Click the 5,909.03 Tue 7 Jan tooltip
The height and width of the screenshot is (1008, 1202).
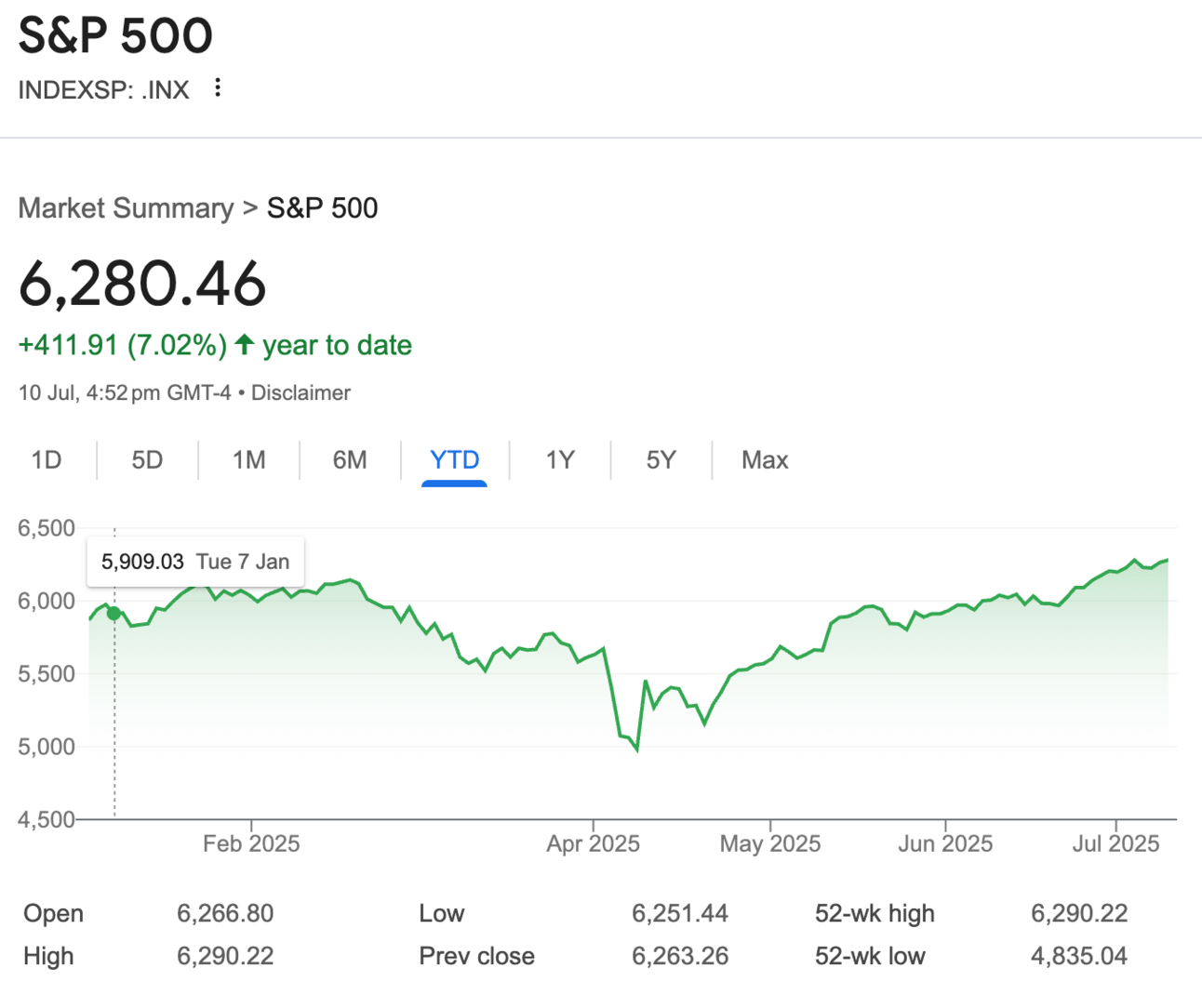pyautogui.click(x=195, y=562)
